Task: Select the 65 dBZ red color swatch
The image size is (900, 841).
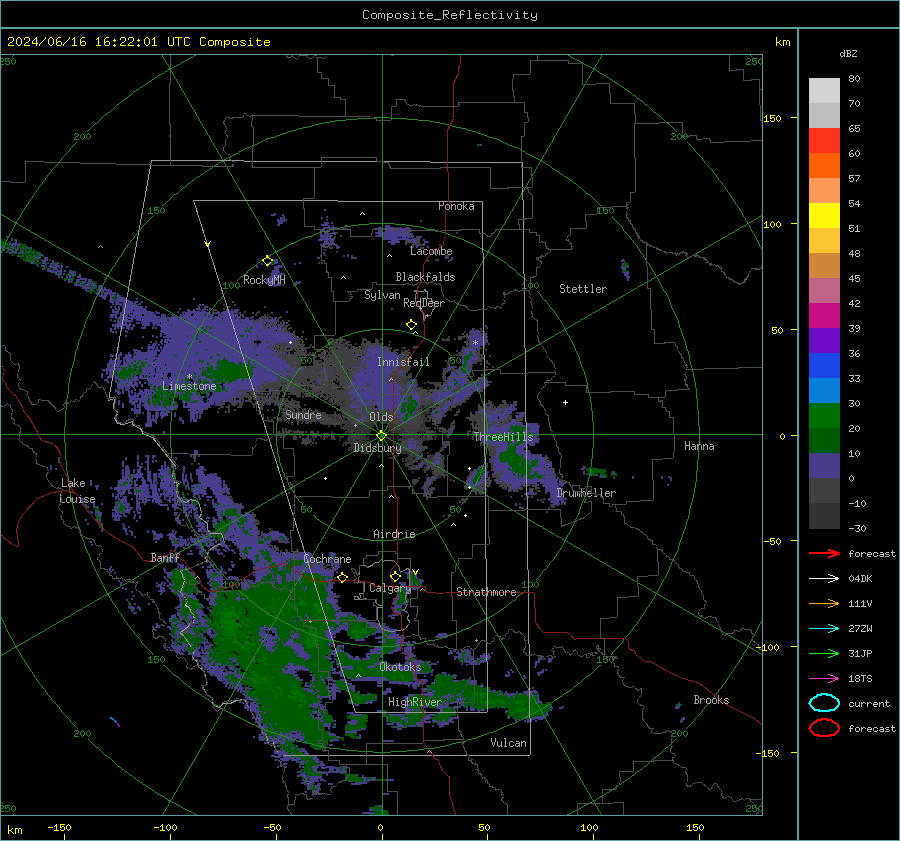Action: (824, 140)
